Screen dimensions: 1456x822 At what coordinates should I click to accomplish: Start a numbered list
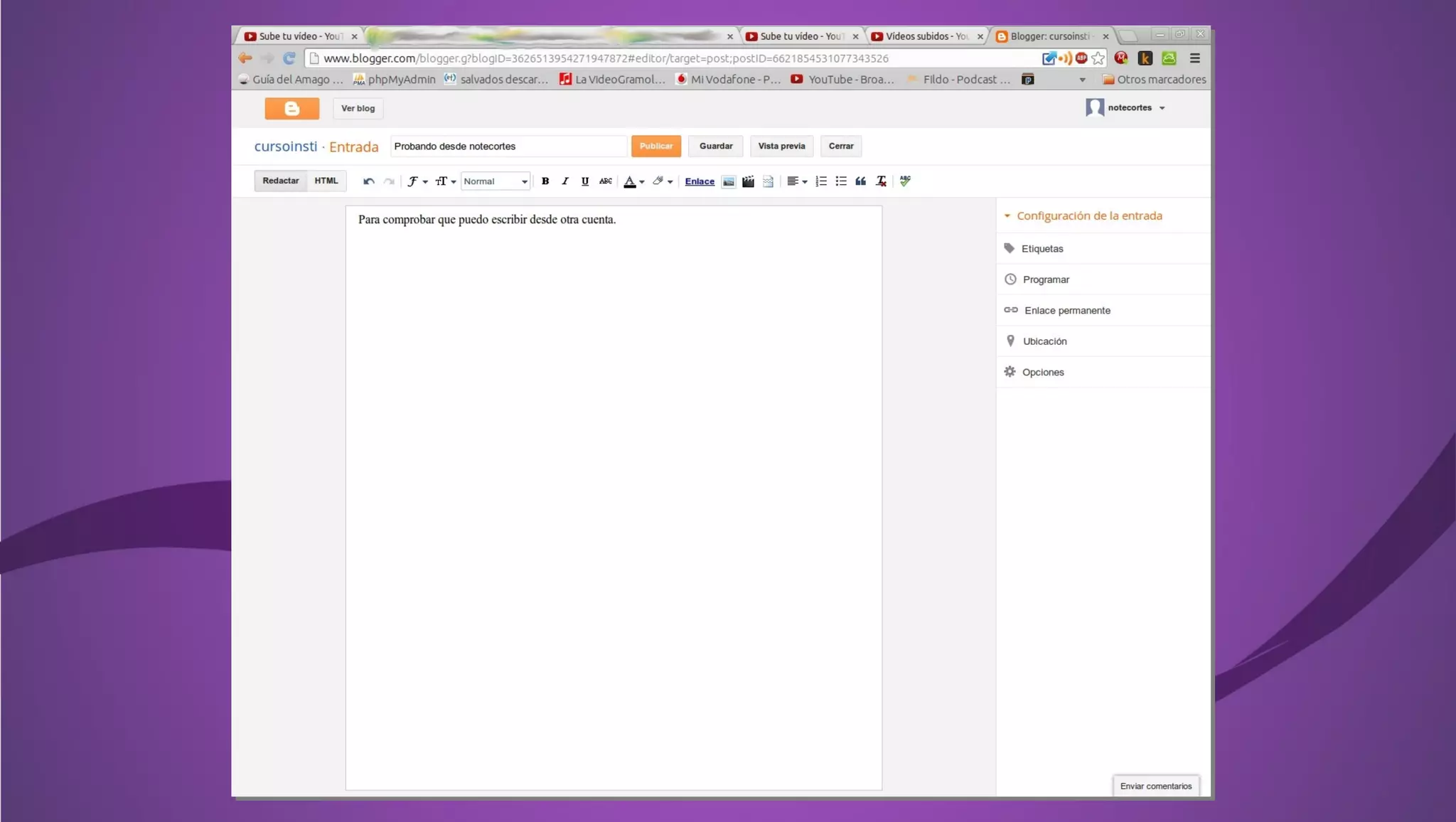[821, 181]
